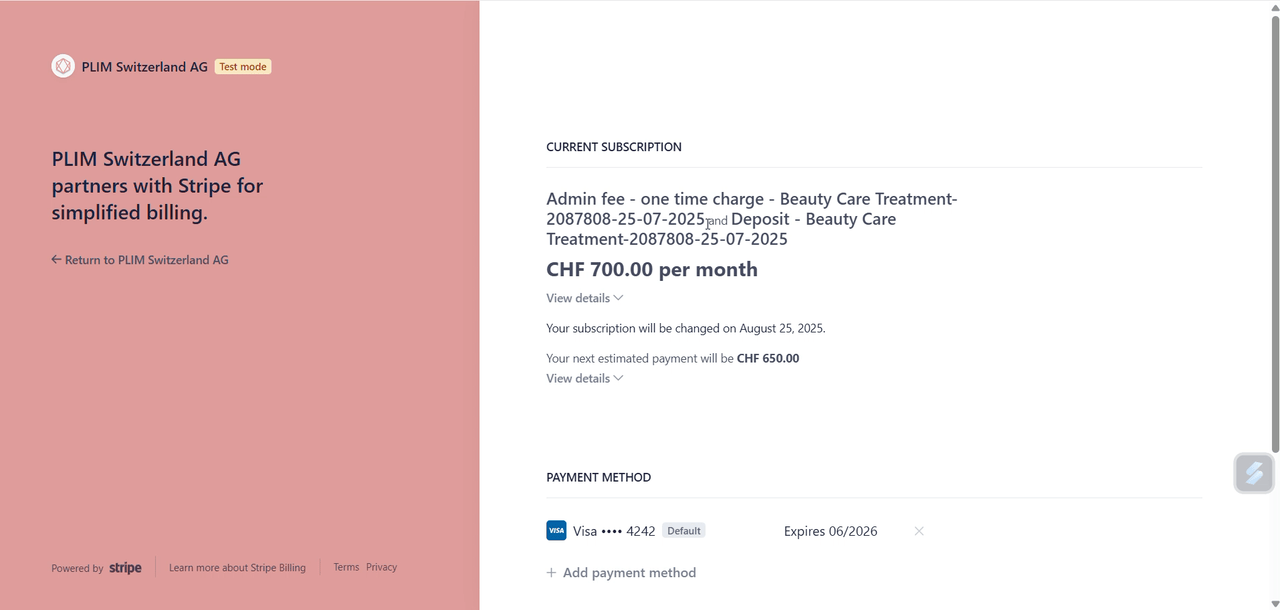Click the plus icon for adding payment
This screenshot has width=1280, height=610.
551,573
